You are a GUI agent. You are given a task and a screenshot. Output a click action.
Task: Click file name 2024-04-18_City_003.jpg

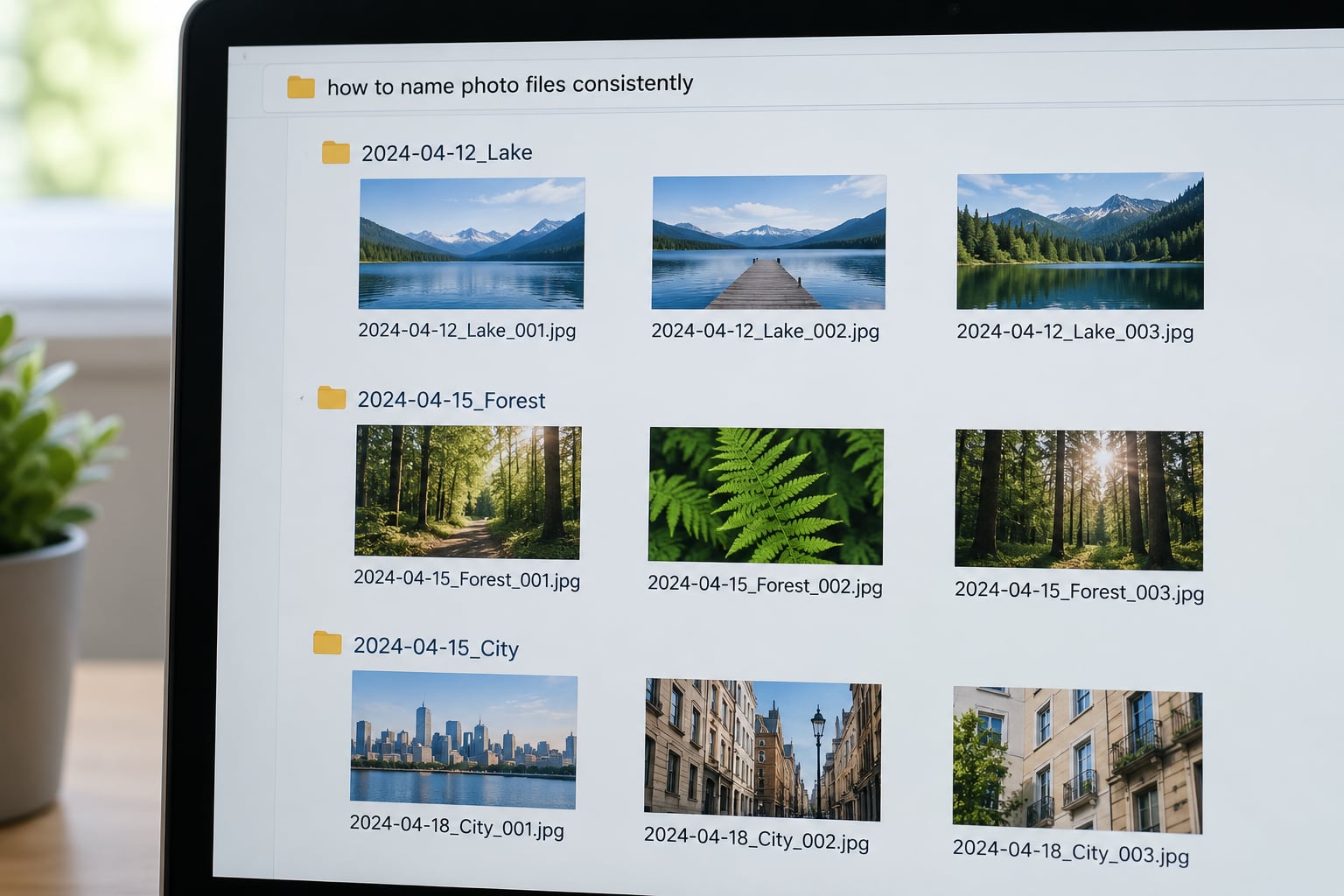(x=1070, y=852)
